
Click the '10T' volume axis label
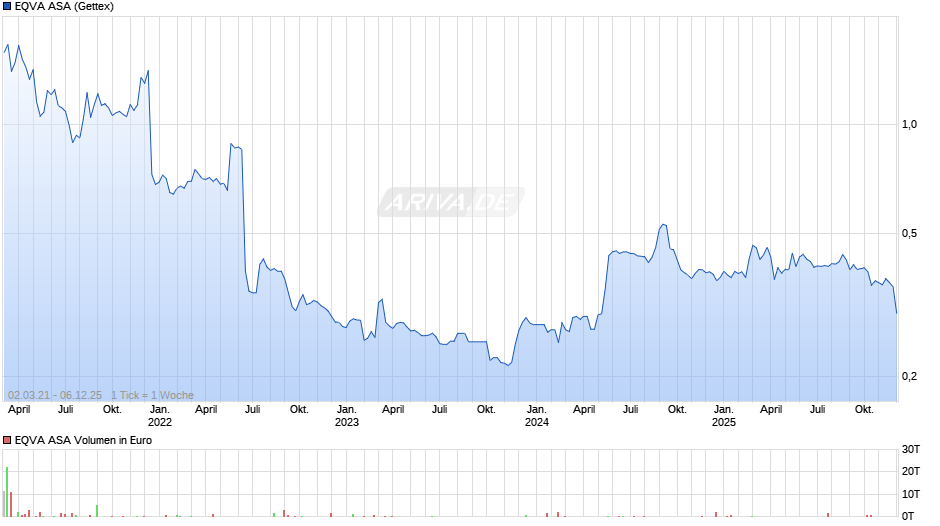point(911,494)
